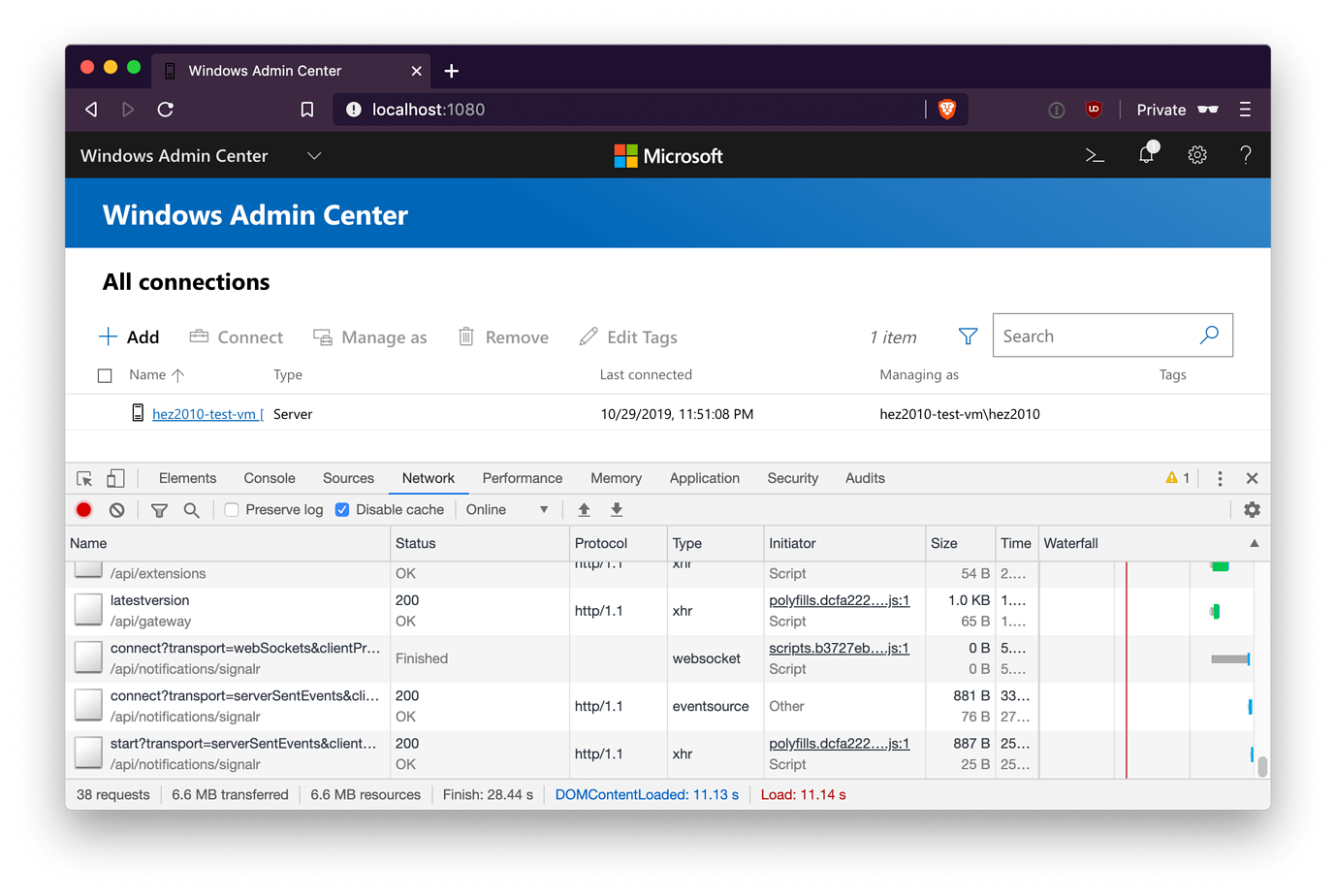Open the hez2010-test-vm server link
The width and height of the screenshot is (1336, 896).
207,414
